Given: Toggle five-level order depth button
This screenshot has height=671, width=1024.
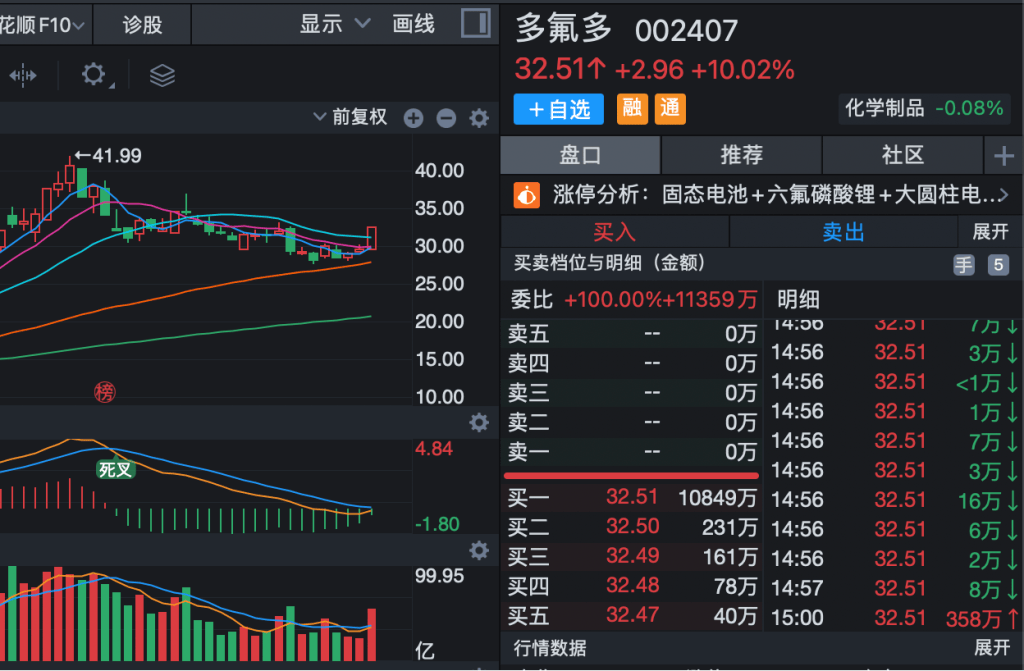Looking at the screenshot, I should pos(998,265).
